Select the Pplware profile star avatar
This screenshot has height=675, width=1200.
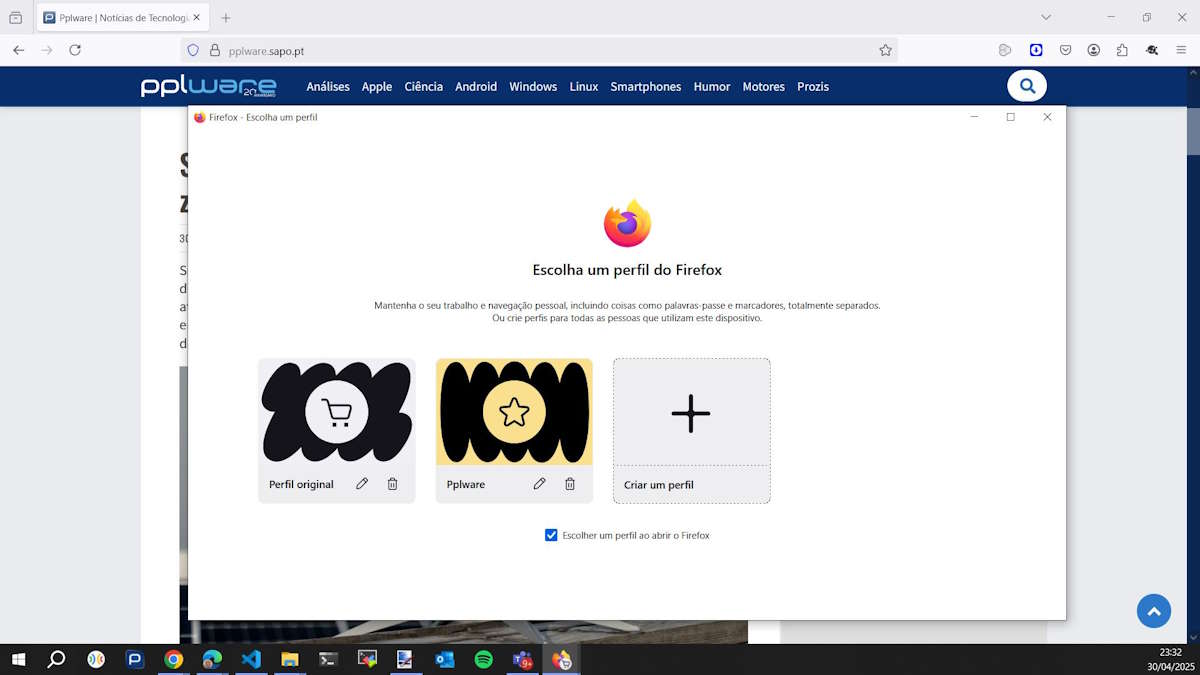[x=514, y=412]
